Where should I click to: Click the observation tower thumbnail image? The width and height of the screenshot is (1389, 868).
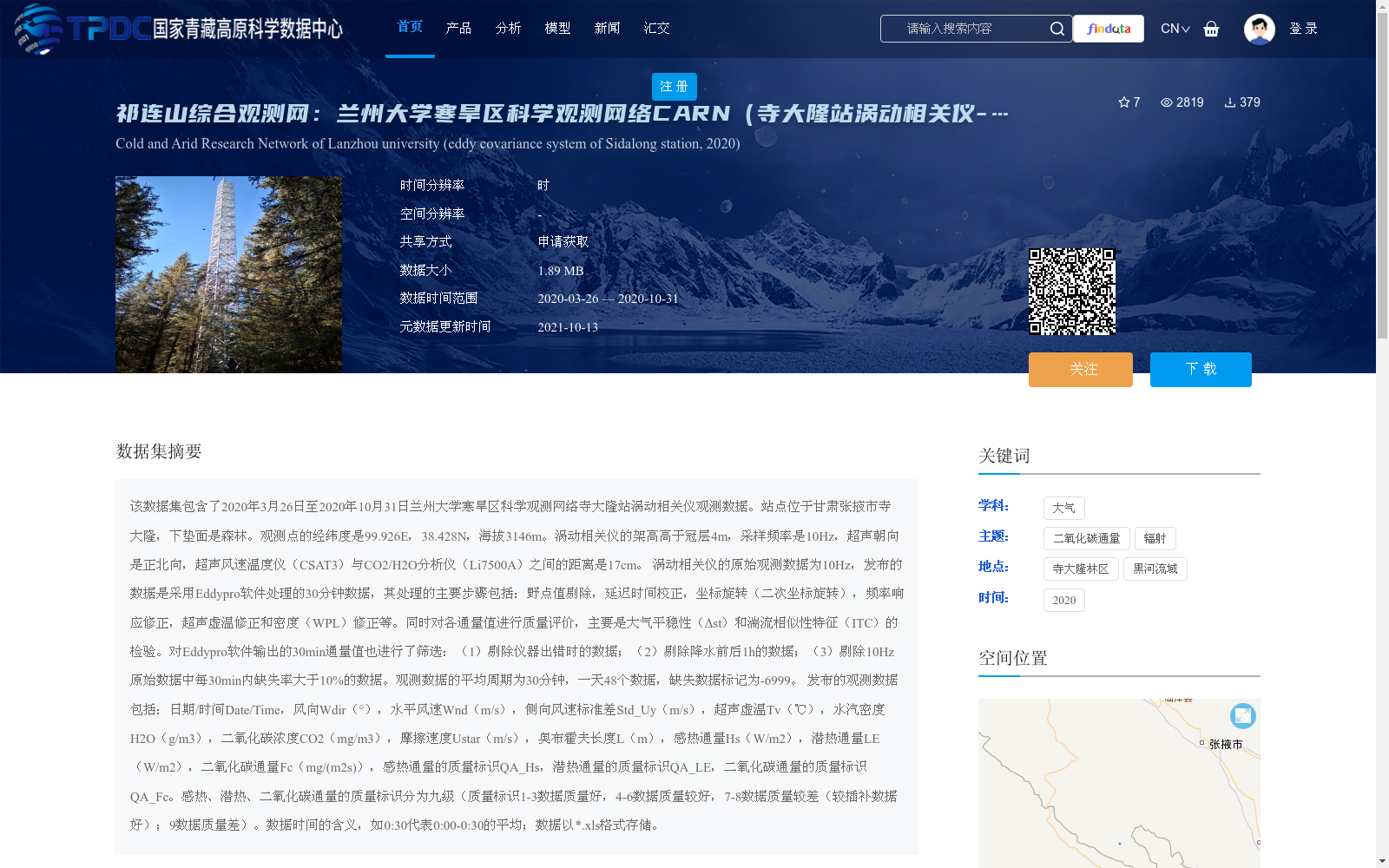(x=228, y=274)
